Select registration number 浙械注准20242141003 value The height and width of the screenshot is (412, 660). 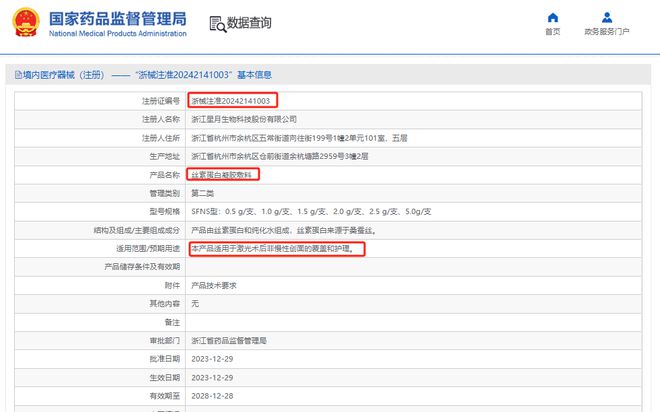[231, 101]
